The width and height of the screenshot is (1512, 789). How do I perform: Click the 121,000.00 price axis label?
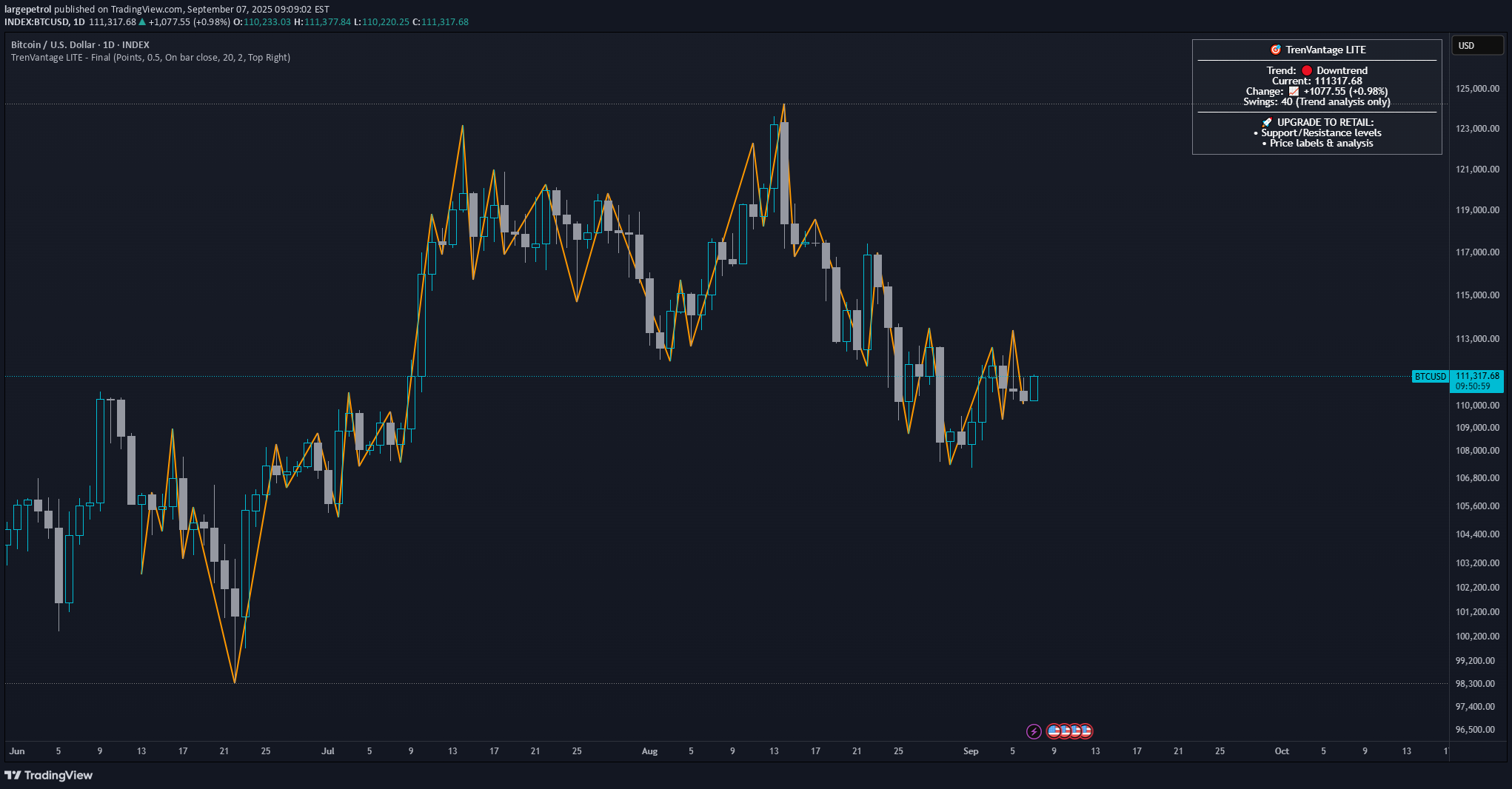1477,169
